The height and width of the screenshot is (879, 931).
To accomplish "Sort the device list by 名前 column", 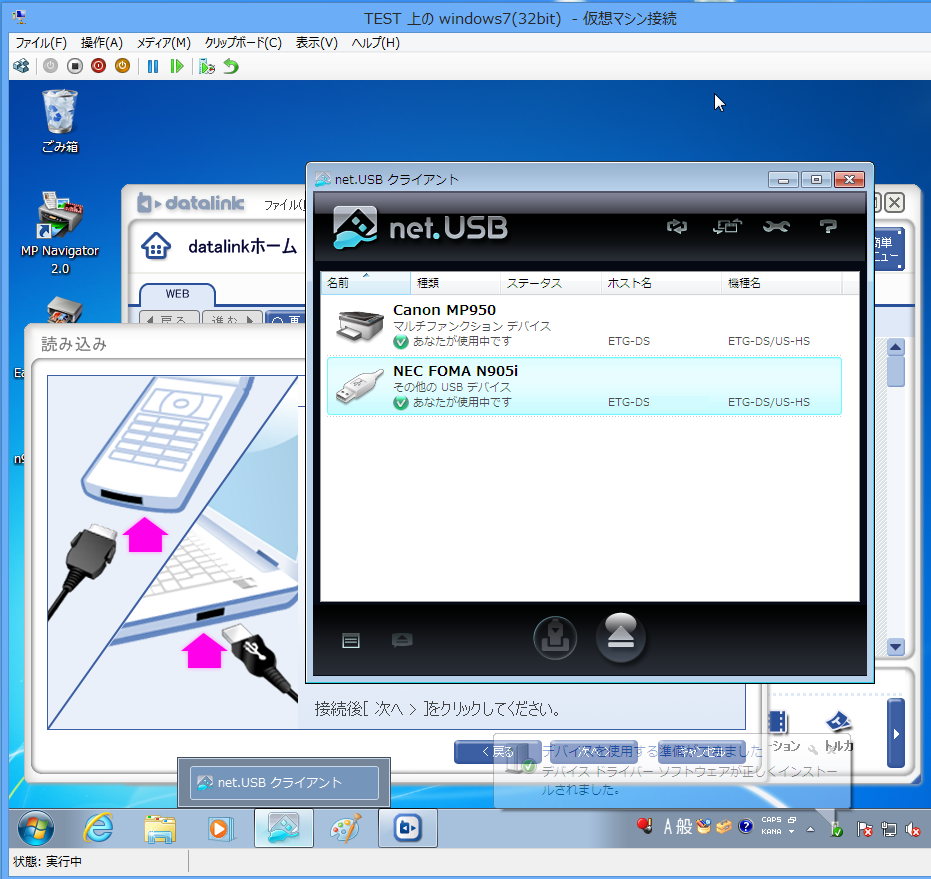I will coord(365,283).
